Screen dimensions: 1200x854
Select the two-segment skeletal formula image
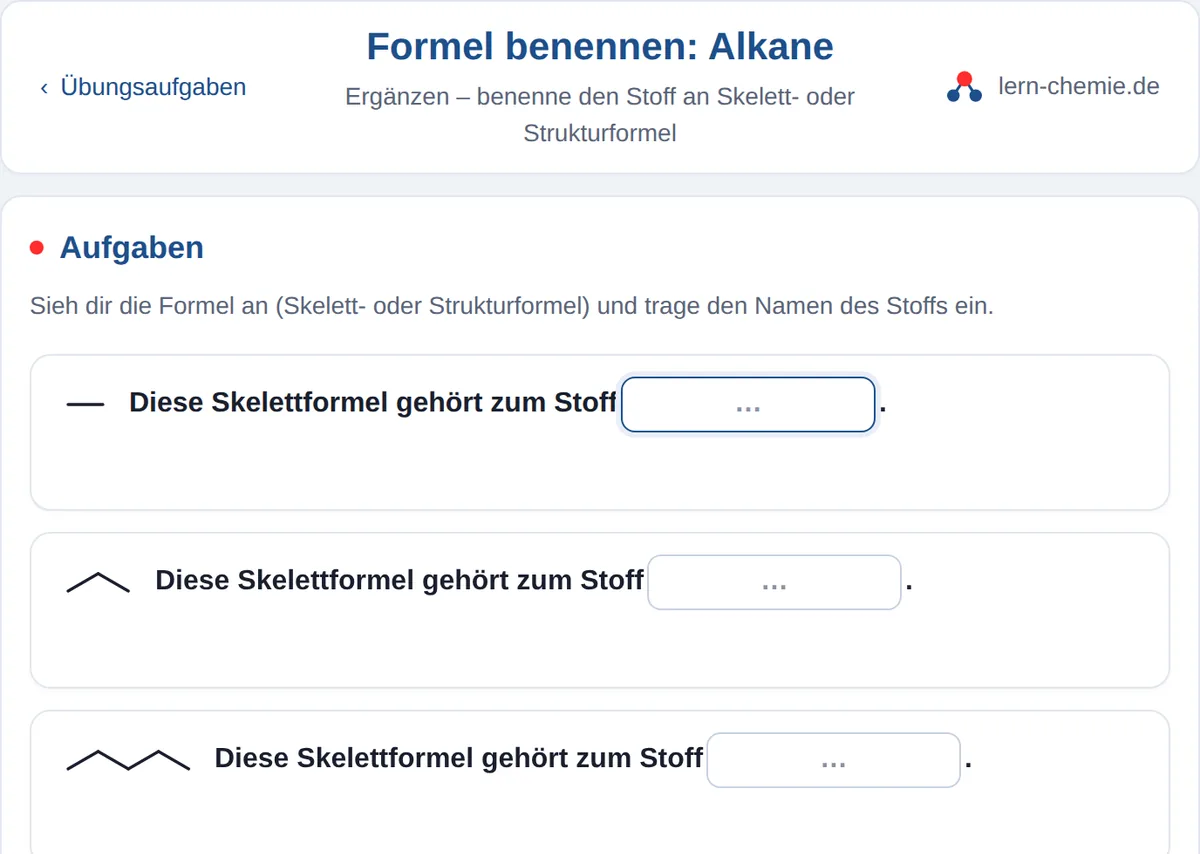[98, 583]
